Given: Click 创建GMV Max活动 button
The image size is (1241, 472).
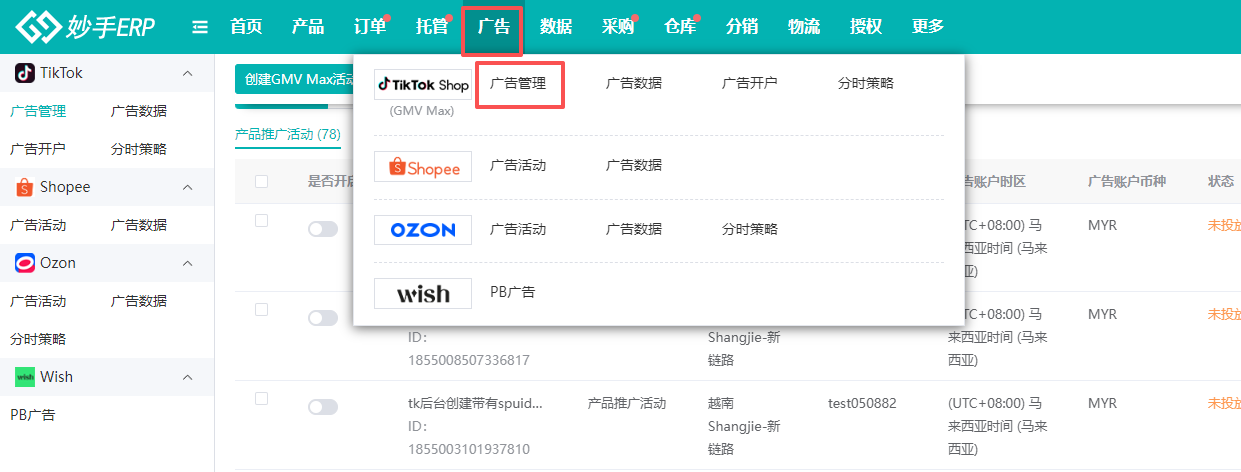Looking at the screenshot, I should (295, 79).
